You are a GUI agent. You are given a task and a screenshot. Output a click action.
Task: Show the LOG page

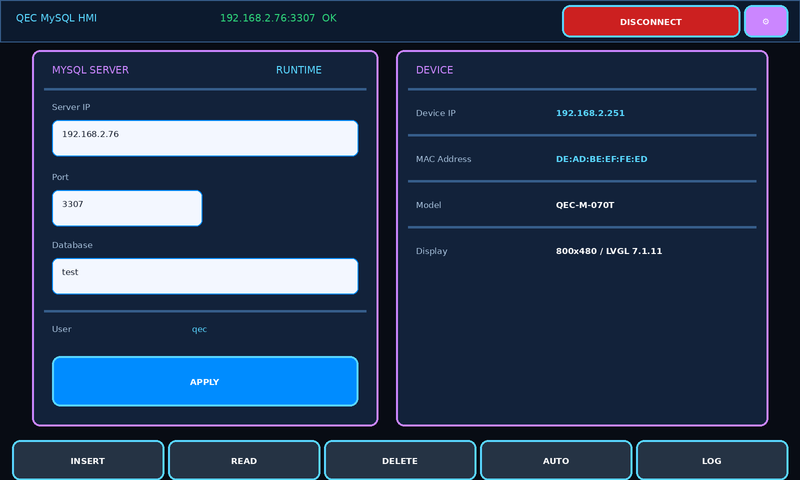pos(712,461)
